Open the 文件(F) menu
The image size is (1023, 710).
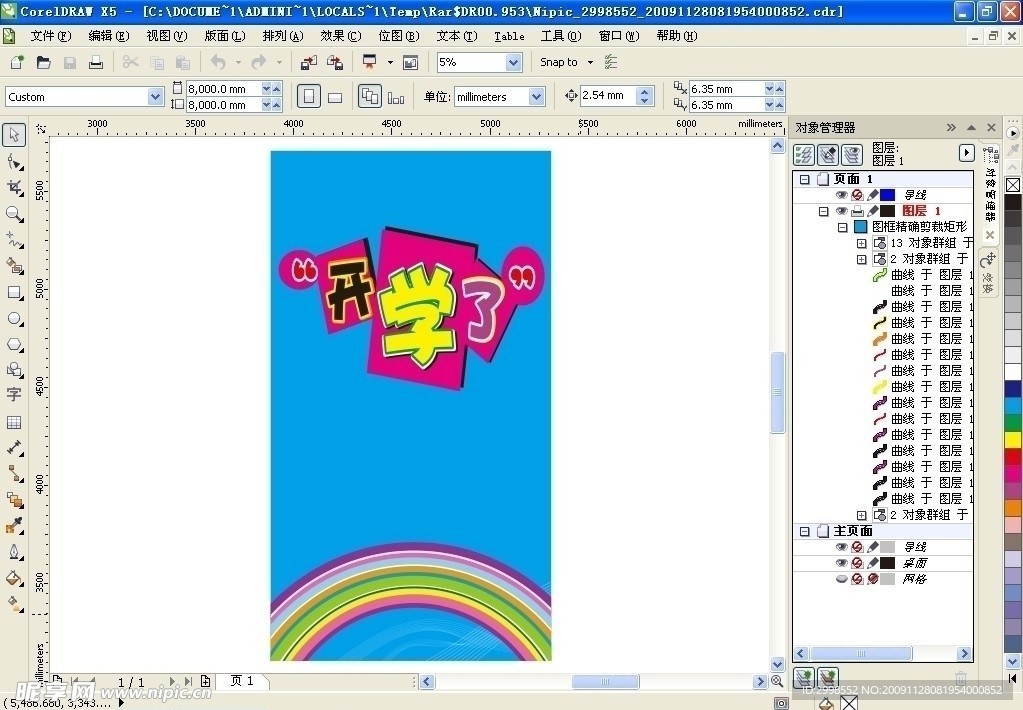[51, 36]
